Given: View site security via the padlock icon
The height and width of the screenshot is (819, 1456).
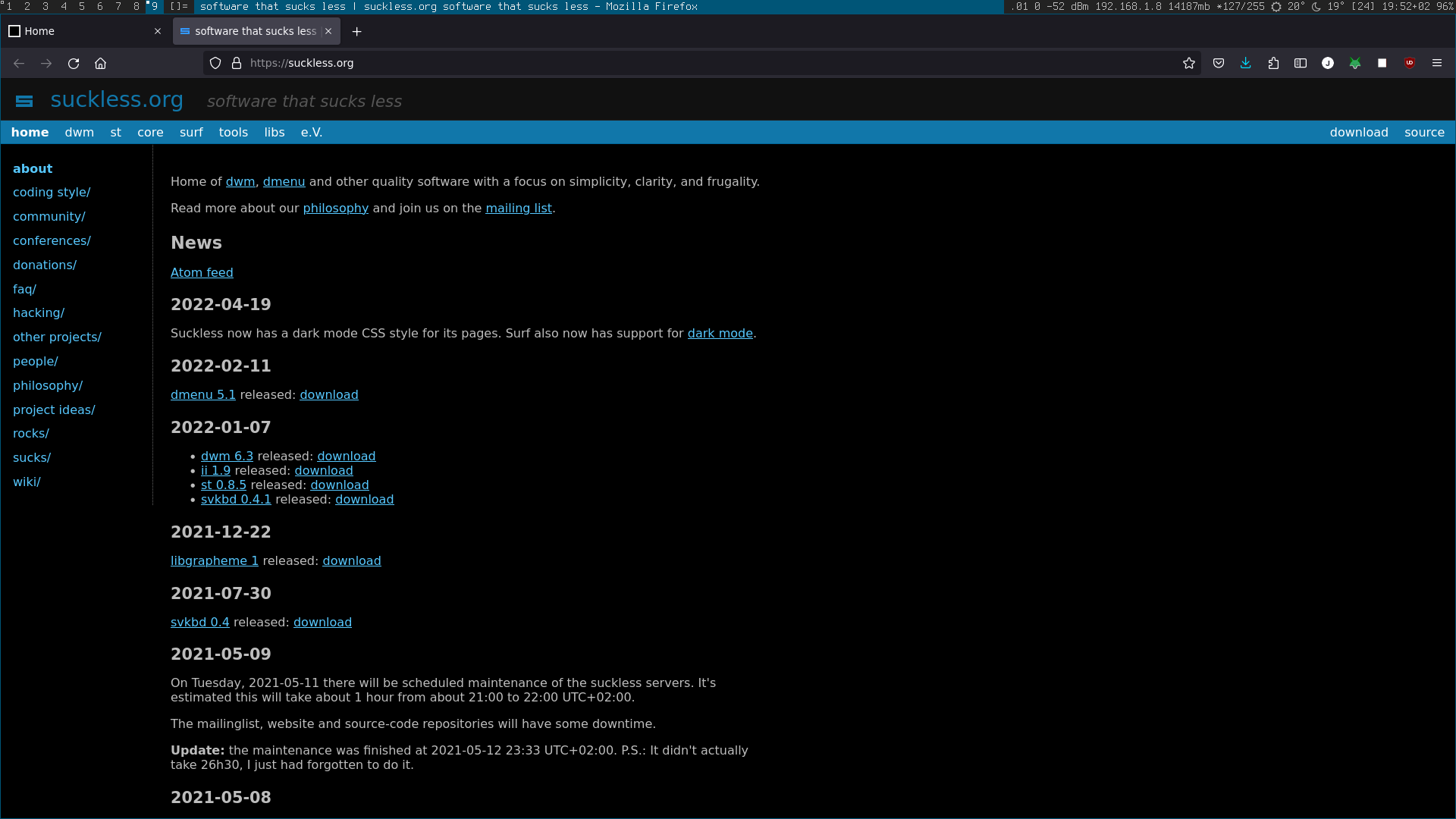Looking at the screenshot, I should tap(237, 64).
